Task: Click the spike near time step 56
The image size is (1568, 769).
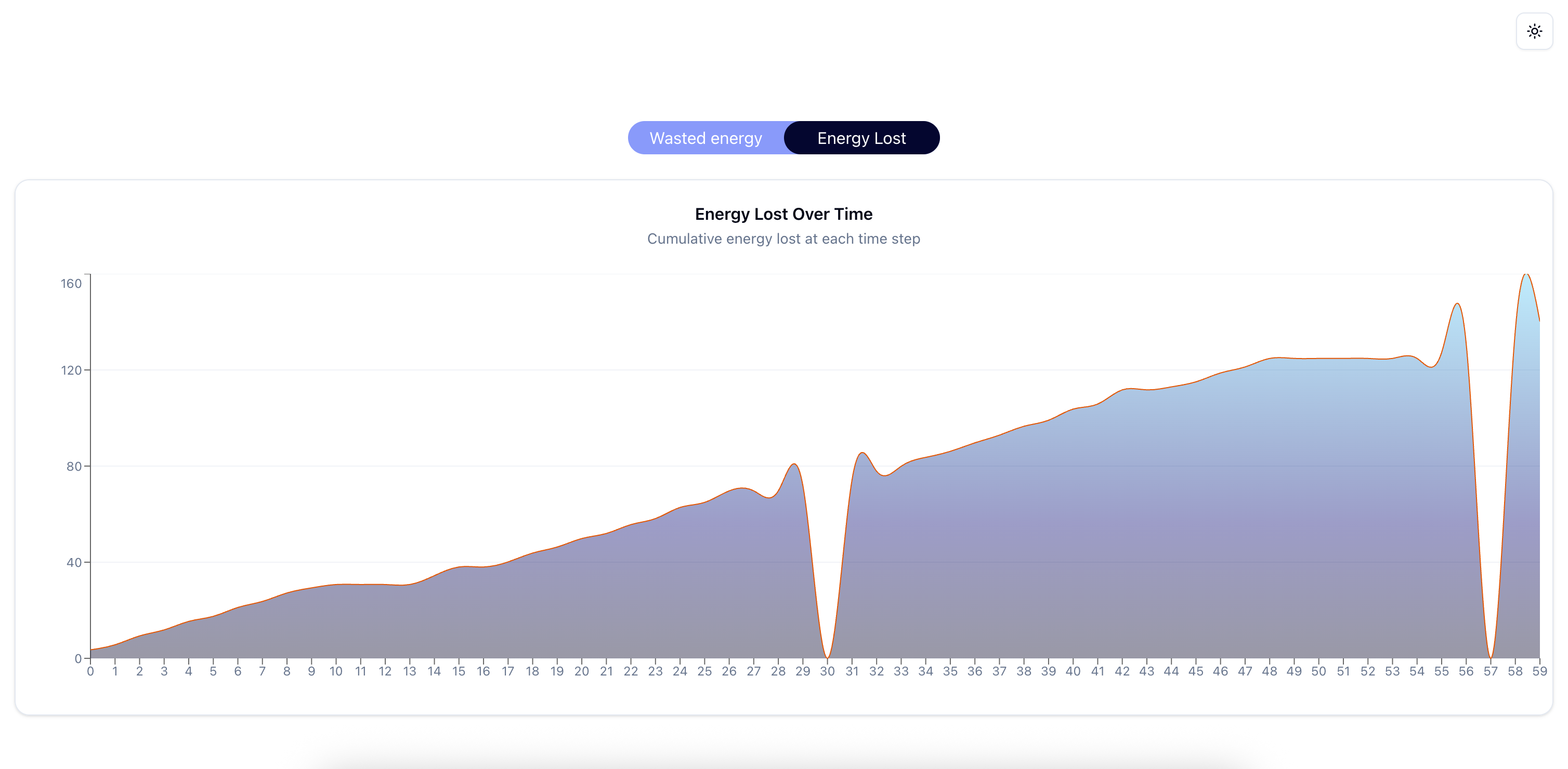Action: (1457, 305)
